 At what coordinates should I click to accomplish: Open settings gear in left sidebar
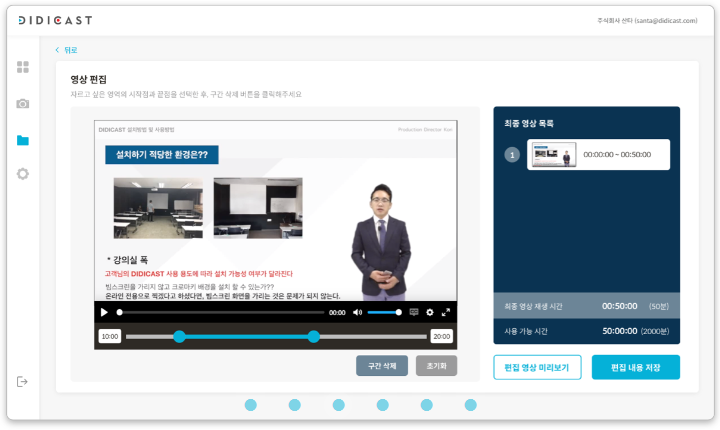(22, 174)
